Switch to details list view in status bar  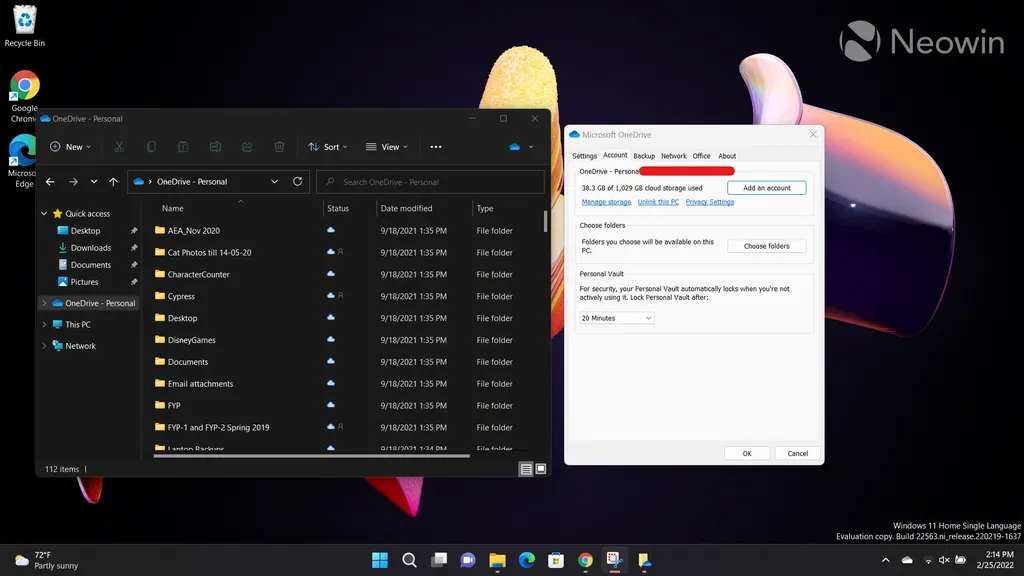526,469
